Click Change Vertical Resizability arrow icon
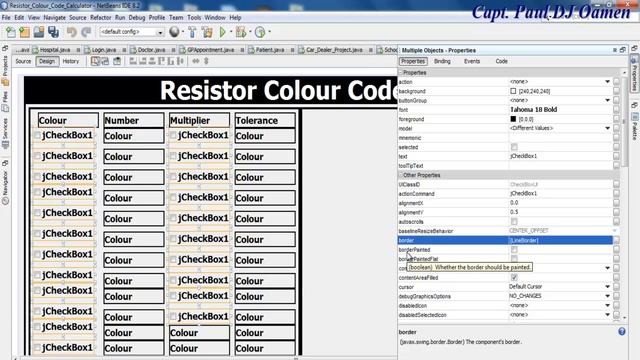640x360 pixels. pyautogui.click(x=206, y=61)
